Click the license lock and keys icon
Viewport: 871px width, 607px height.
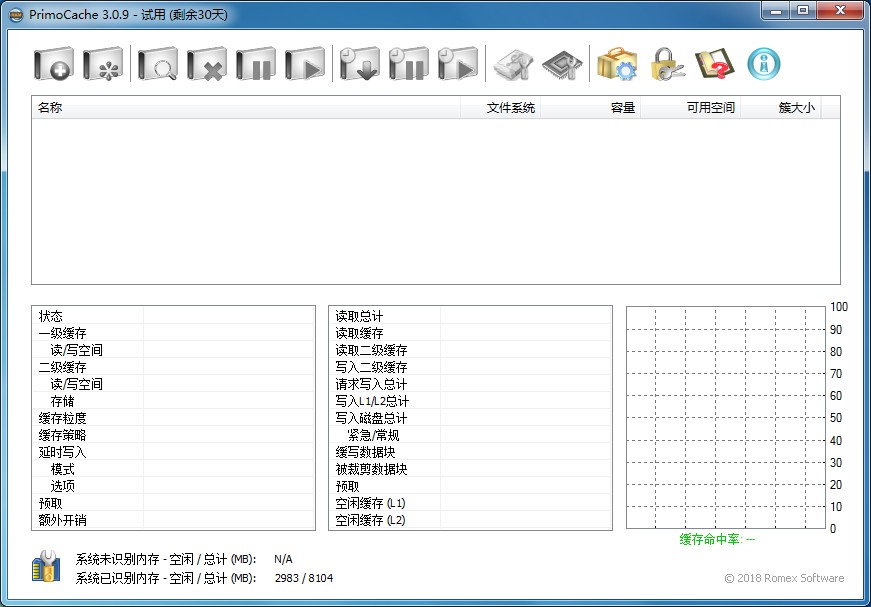666,65
